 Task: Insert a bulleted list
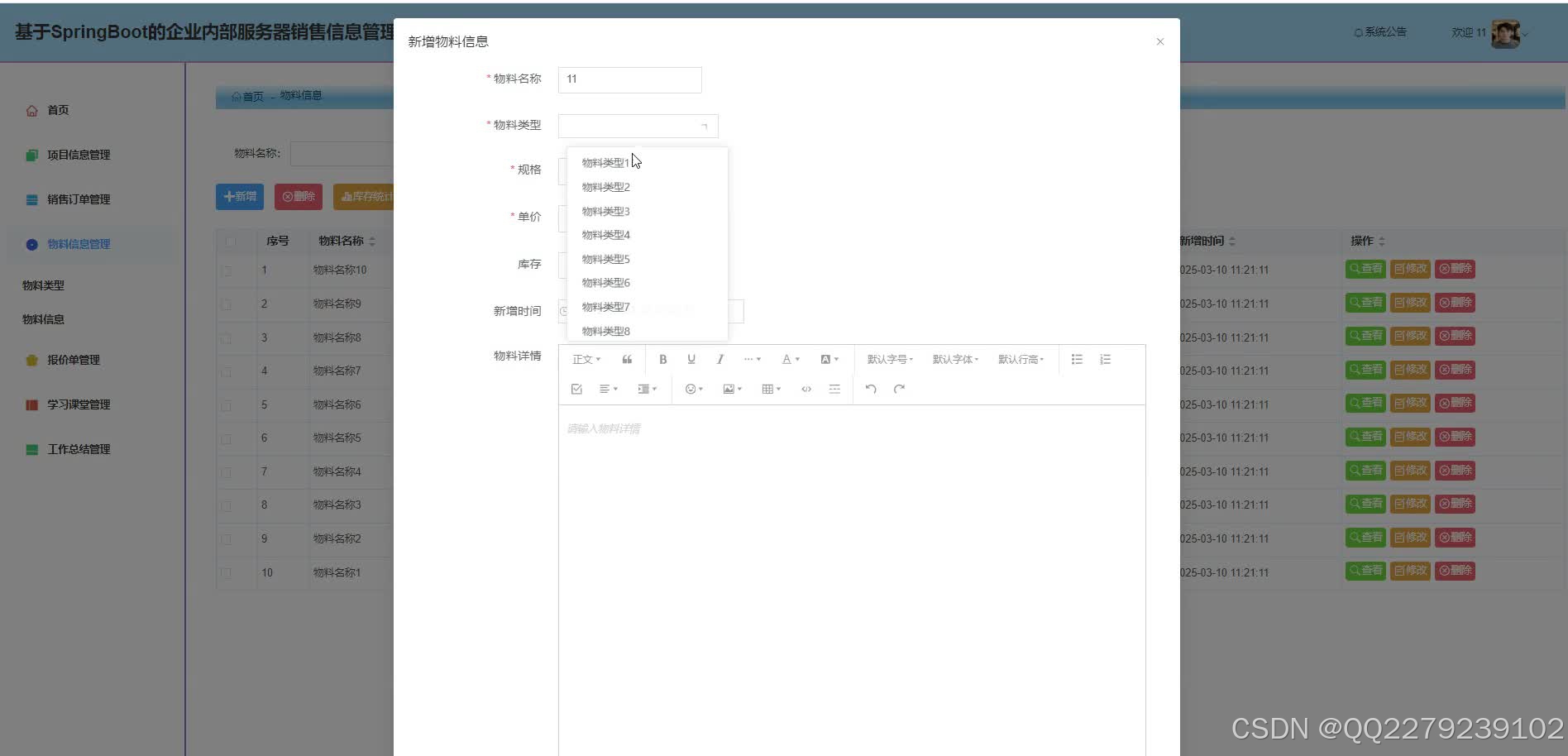coord(1077,359)
